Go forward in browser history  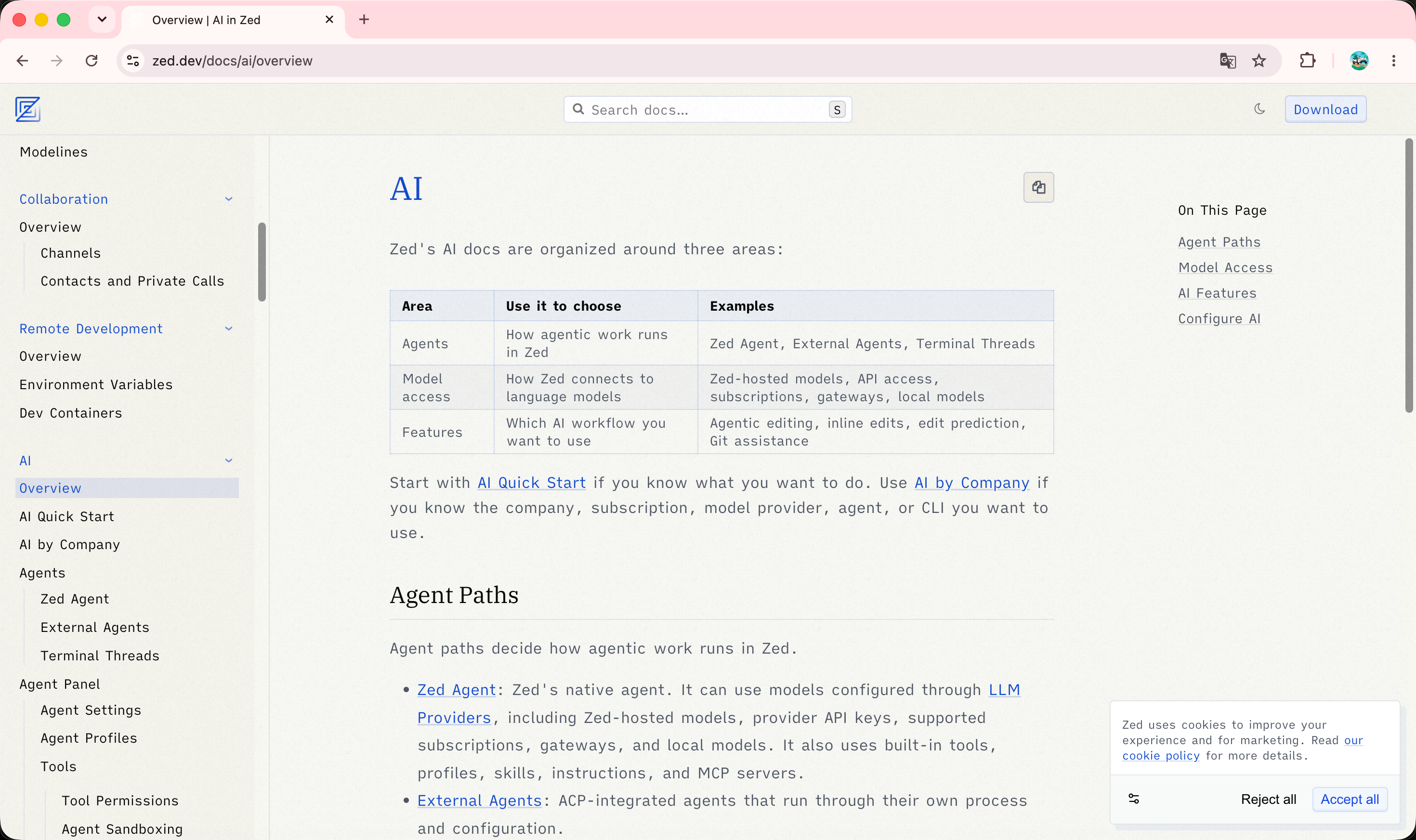[57, 61]
